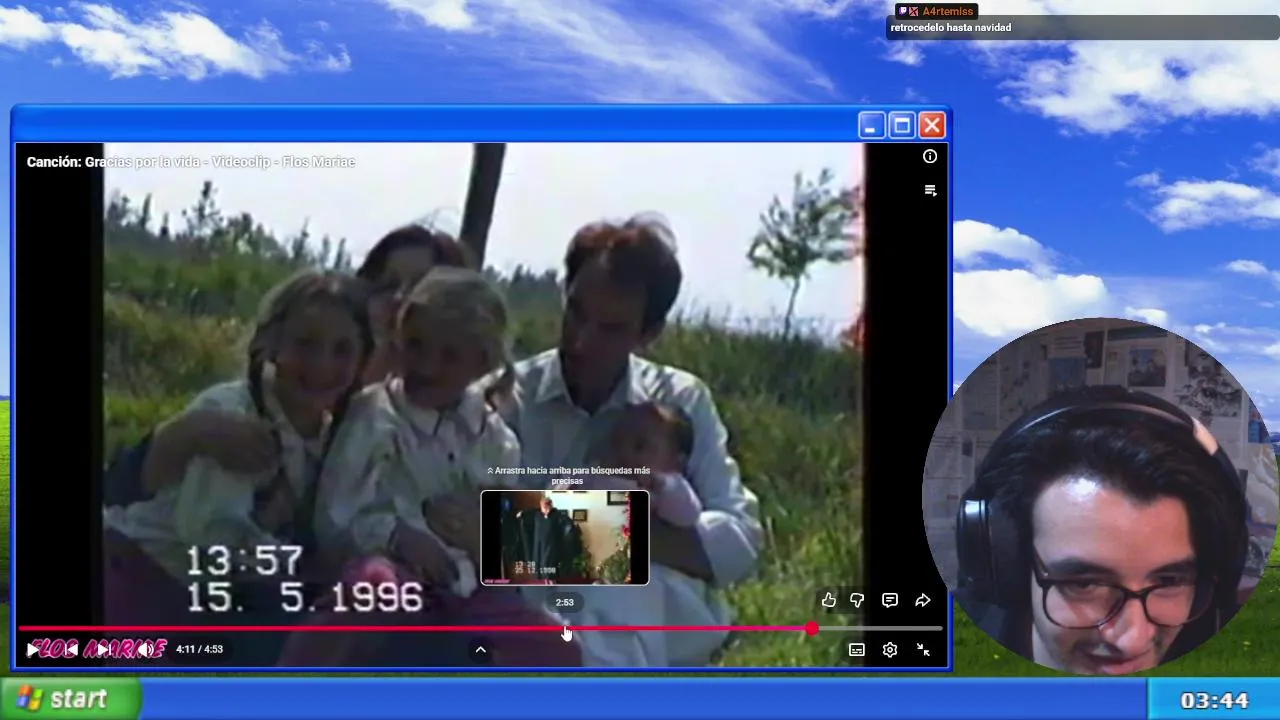Click the chat message retrocedelo hasta navidad
The width and height of the screenshot is (1280, 720).
click(x=951, y=28)
